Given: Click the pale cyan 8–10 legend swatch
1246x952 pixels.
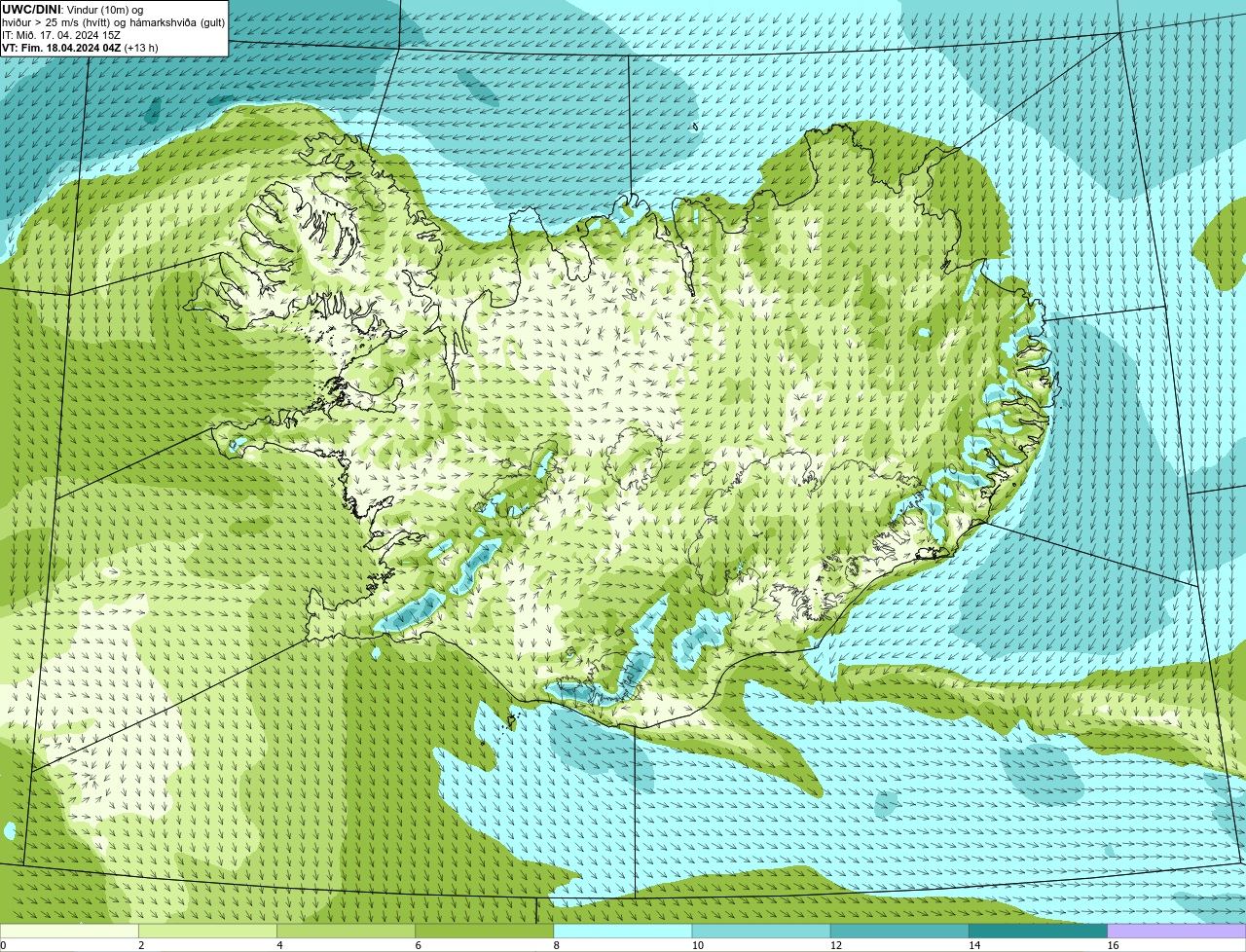Looking at the screenshot, I should (623, 931).
